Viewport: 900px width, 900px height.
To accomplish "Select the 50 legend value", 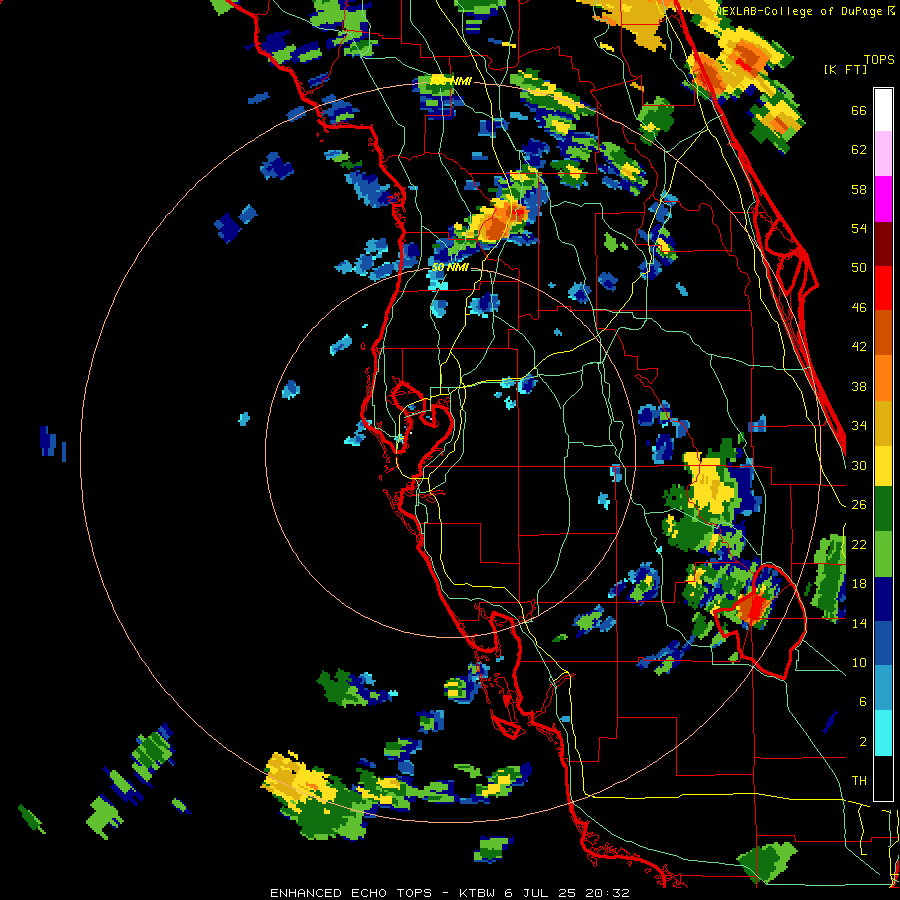I will click(859, 268).
